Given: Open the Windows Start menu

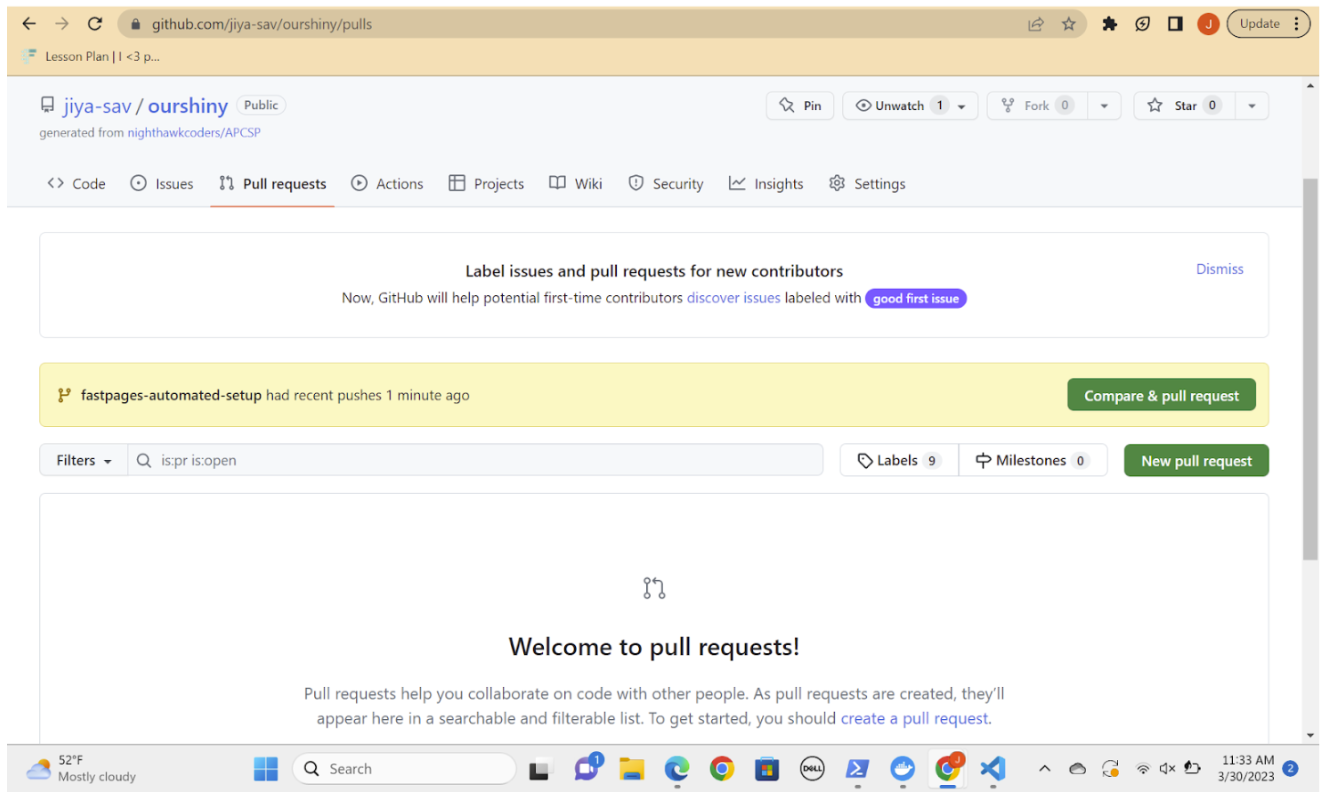Looking at the screenshot, I should pos(266,769).
